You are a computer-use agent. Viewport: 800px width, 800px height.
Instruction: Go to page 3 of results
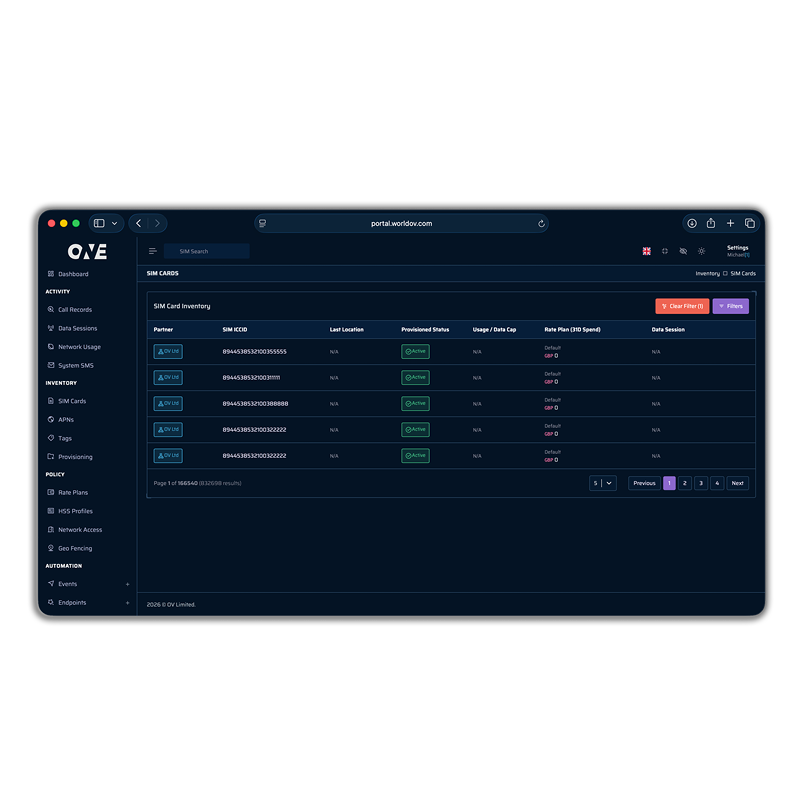(x=701, y=483)
